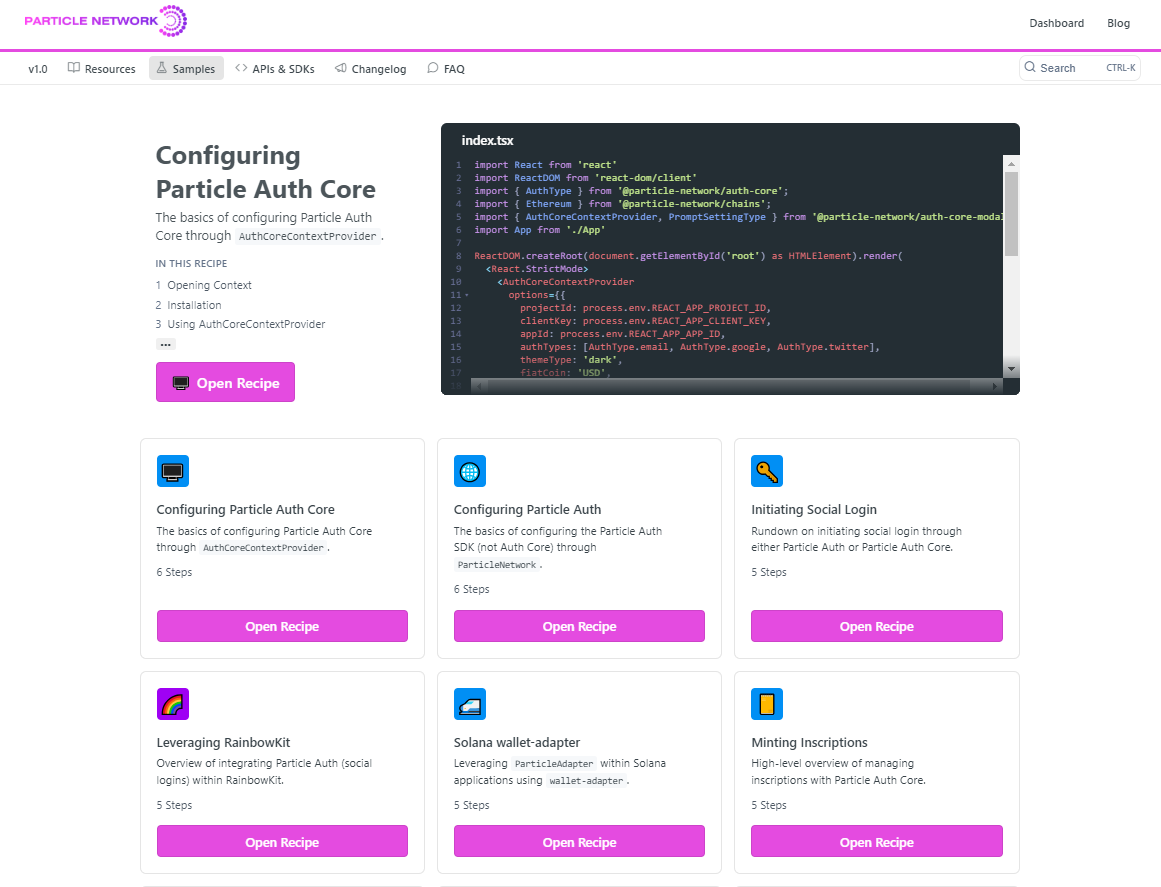The width and height of the screenshot is (1161, 887).
Task: Click the Particle Network logo
Action: coord(106,21)
